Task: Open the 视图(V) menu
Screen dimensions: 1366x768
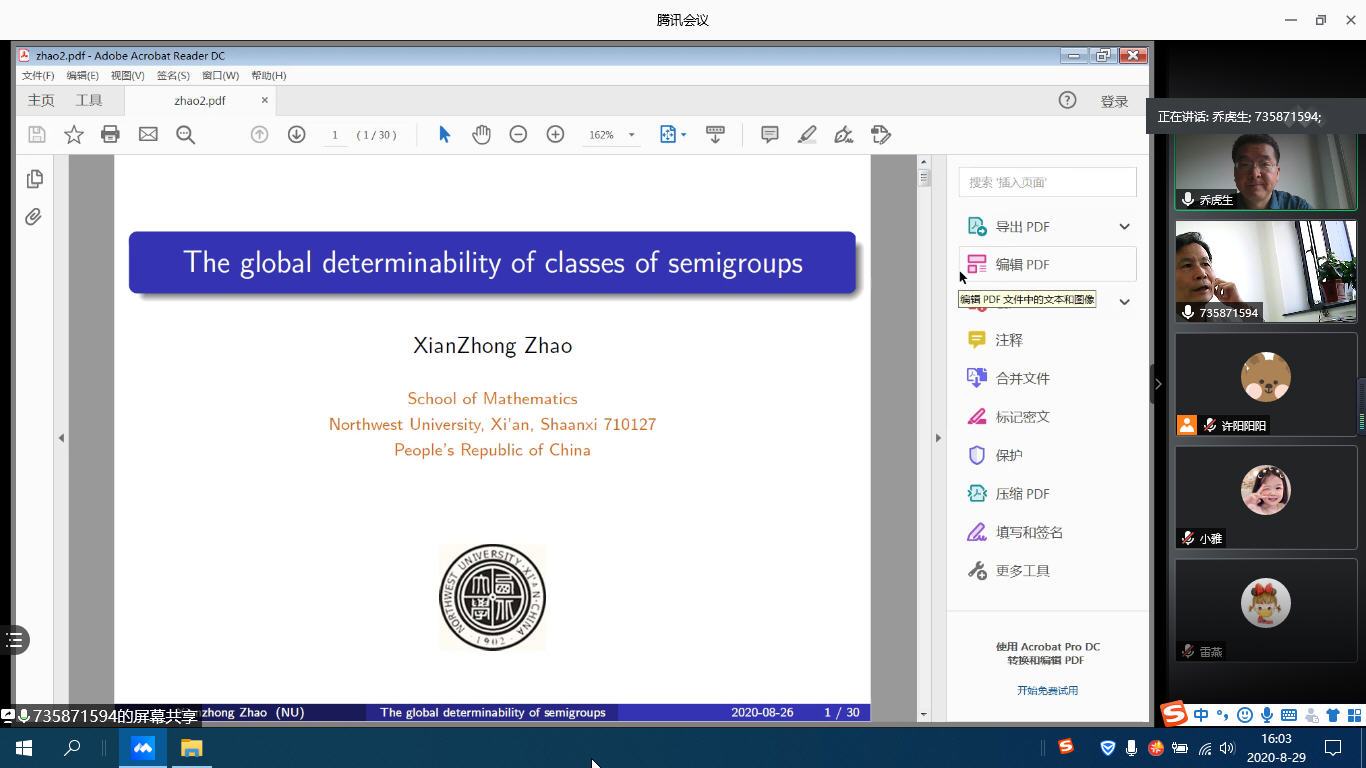Action: pyautogui.click(x=127, y=76)
